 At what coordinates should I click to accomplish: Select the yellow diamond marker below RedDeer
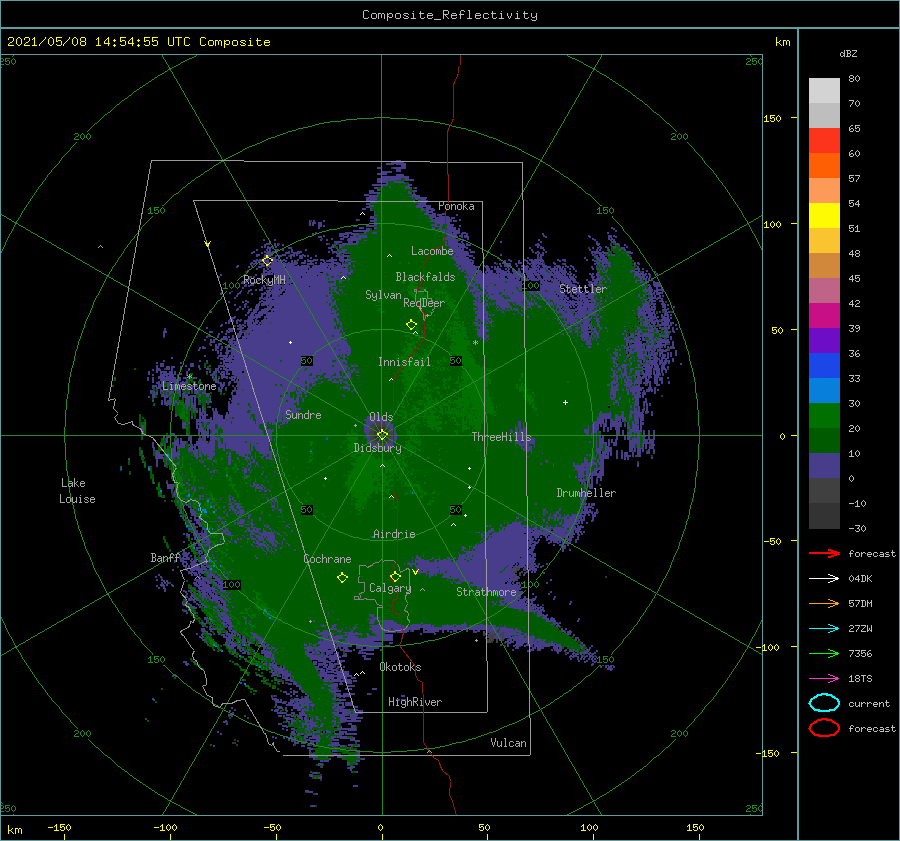tap(412, 325)
